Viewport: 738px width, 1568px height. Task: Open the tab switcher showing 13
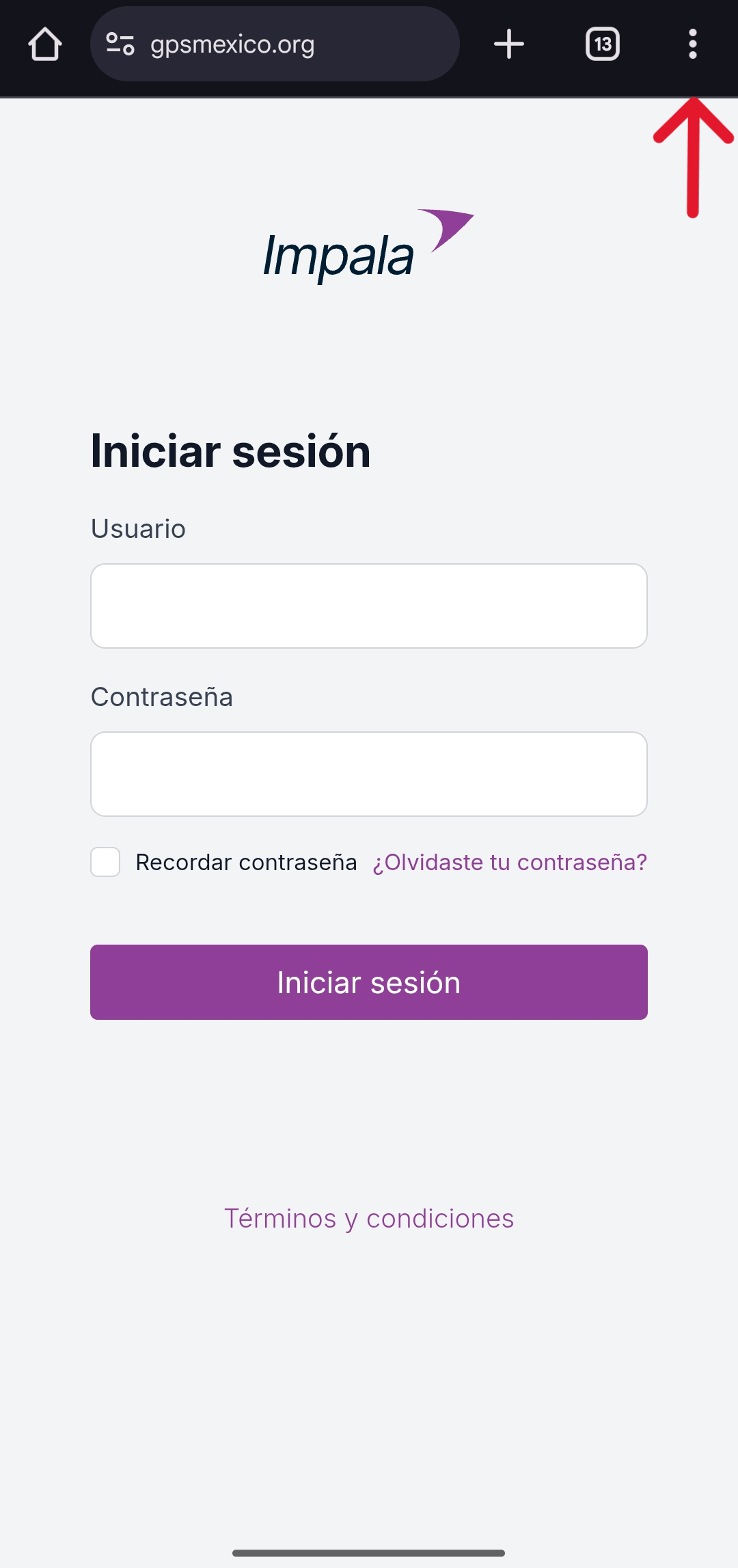603,44
